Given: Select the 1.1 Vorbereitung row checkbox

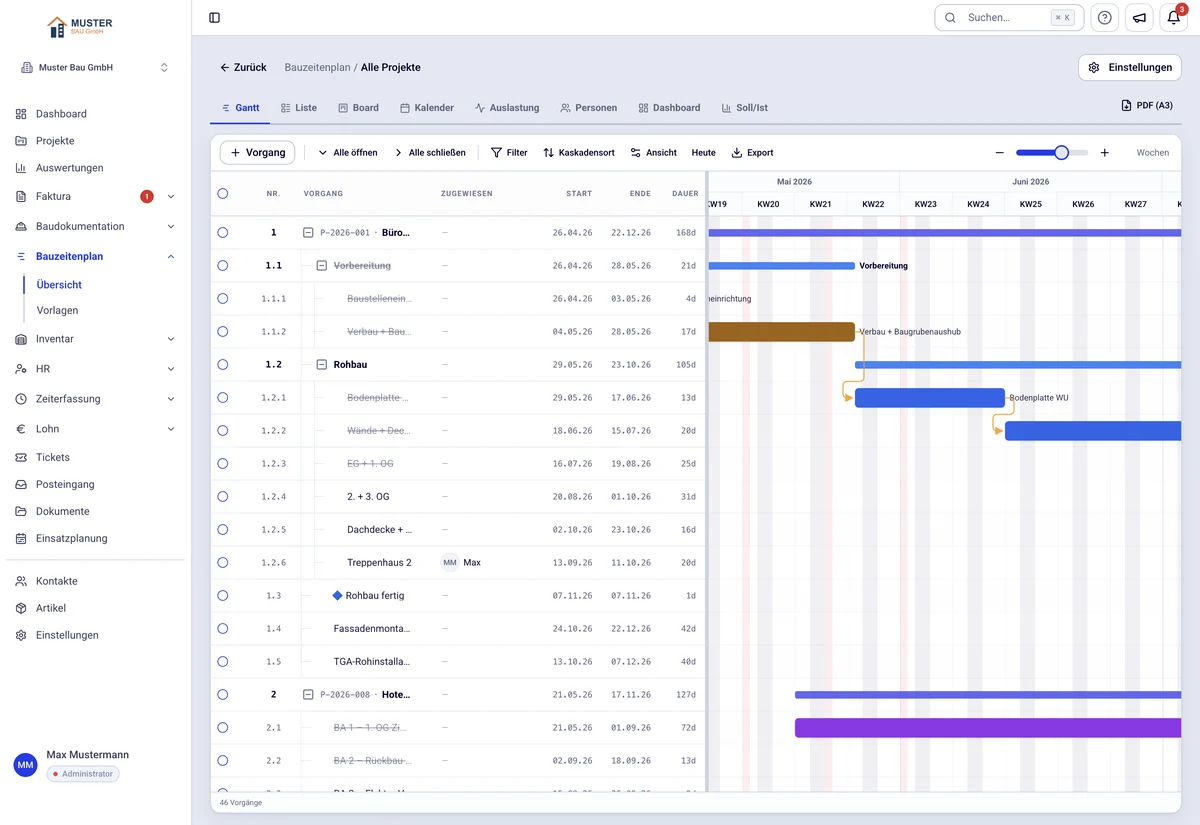Looking at the screenshot, I should [x=222, y=265].
